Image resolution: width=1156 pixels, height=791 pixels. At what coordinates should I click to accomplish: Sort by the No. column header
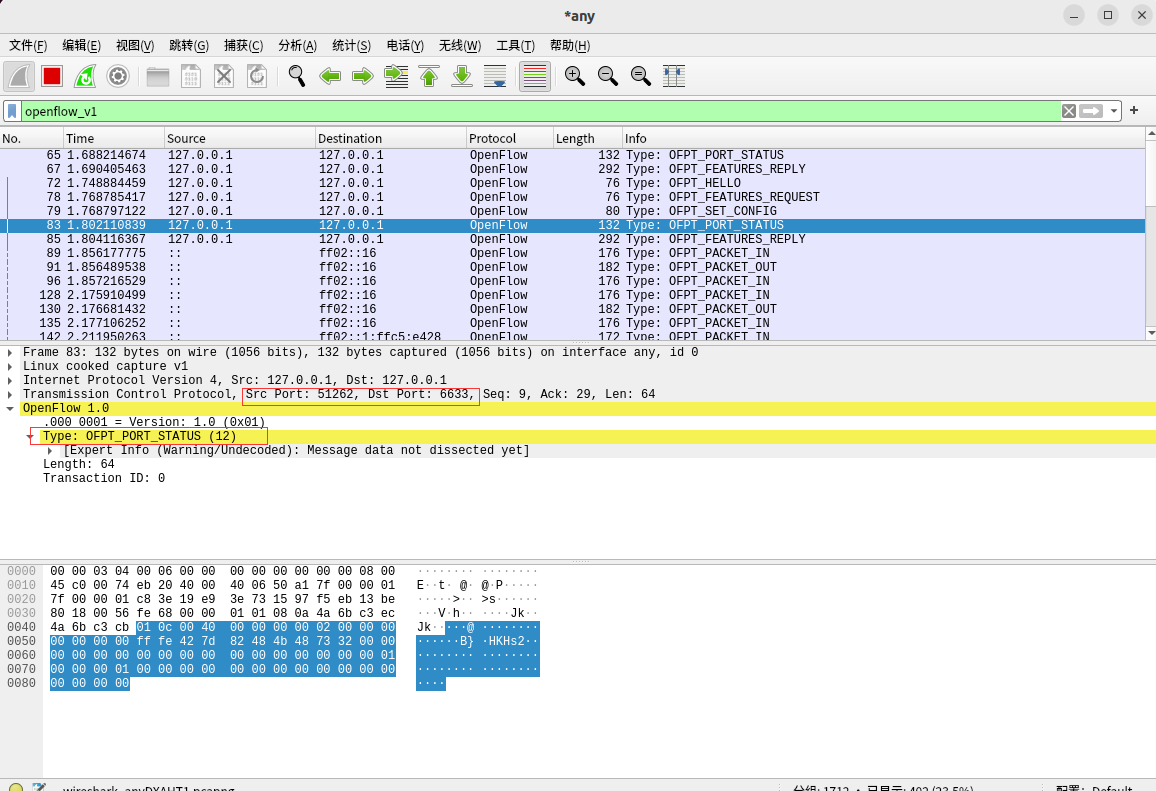click(x=32, y=139)
